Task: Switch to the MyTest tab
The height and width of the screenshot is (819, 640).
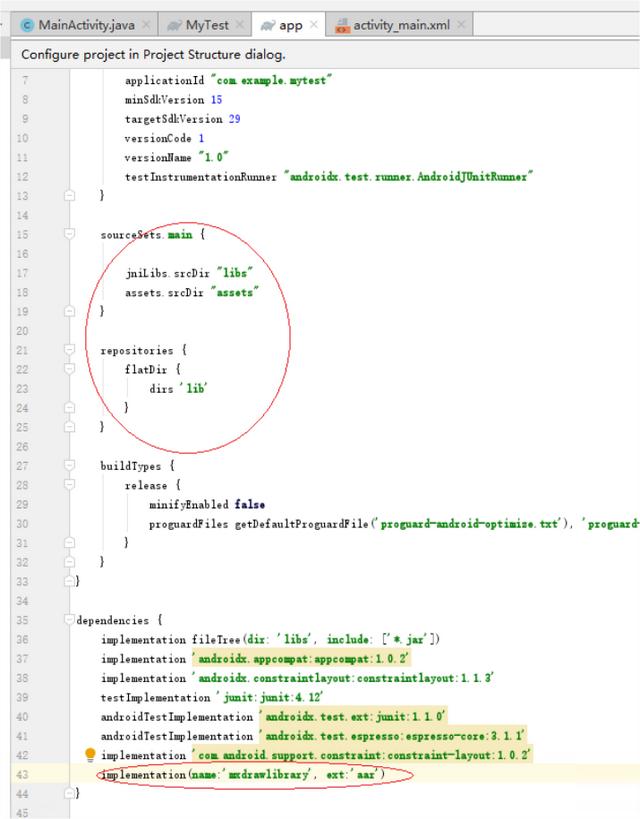Action: click(x=207, y=25)
